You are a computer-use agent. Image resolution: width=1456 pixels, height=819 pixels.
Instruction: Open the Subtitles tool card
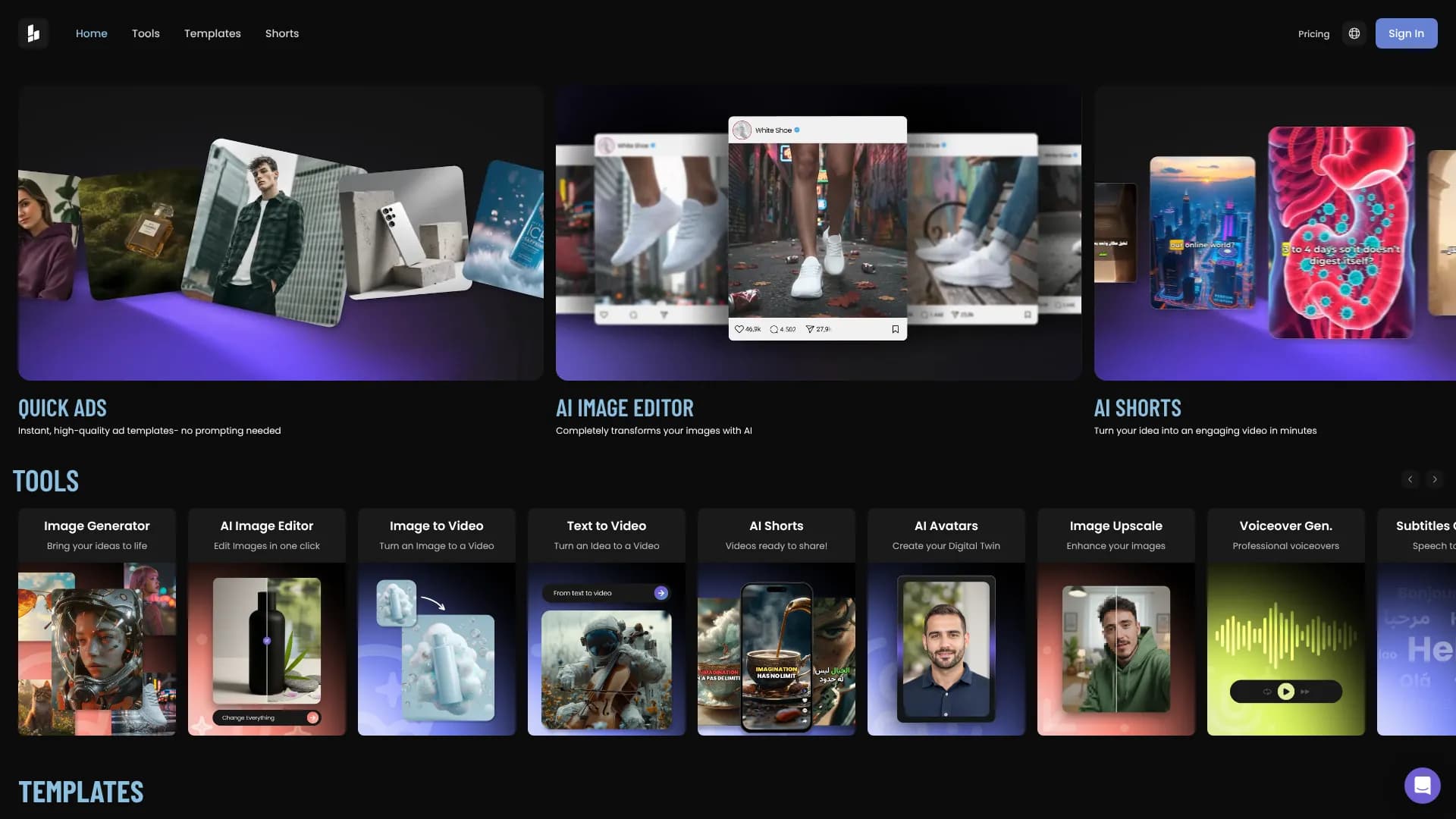pos(1417,622)
